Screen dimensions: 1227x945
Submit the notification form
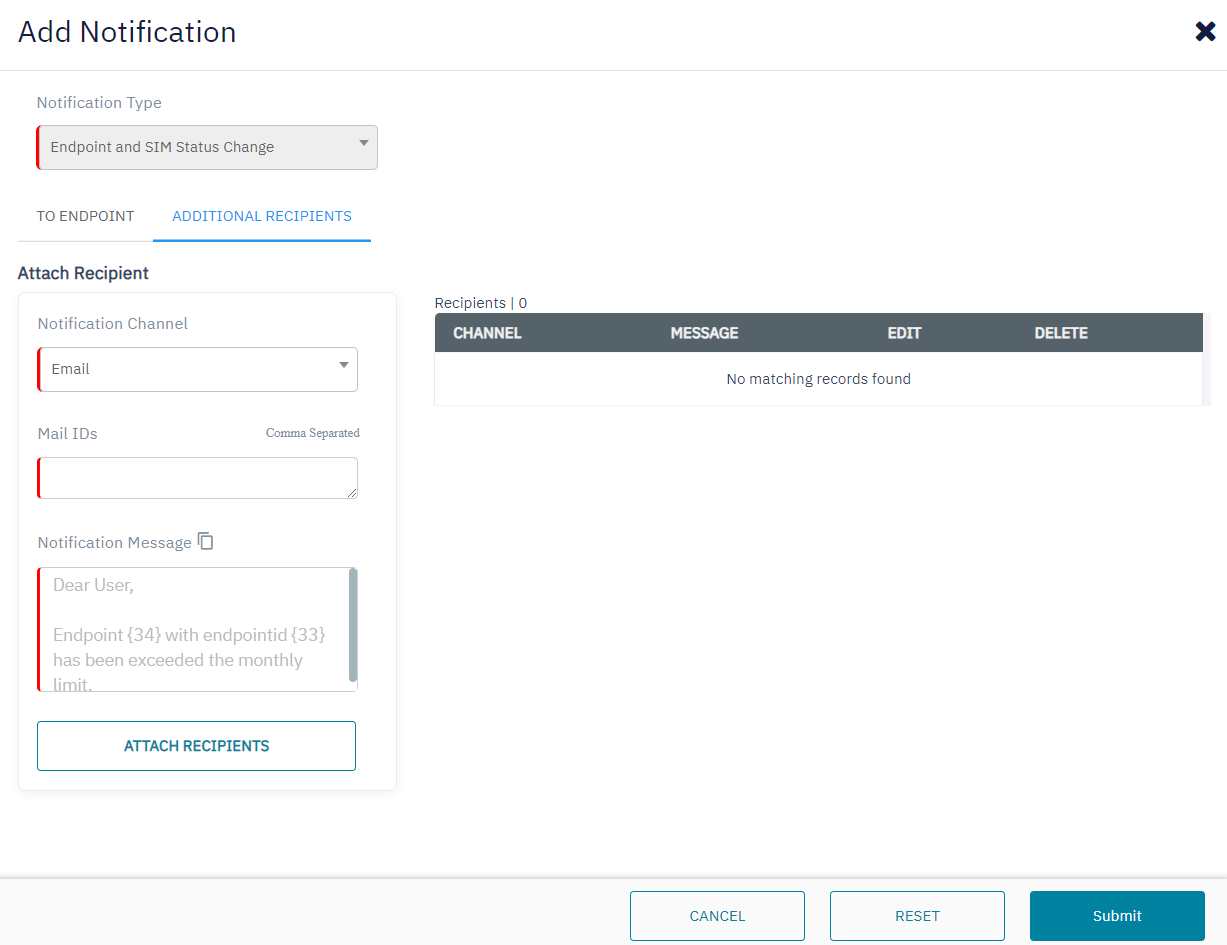[x=1117, y=916]
